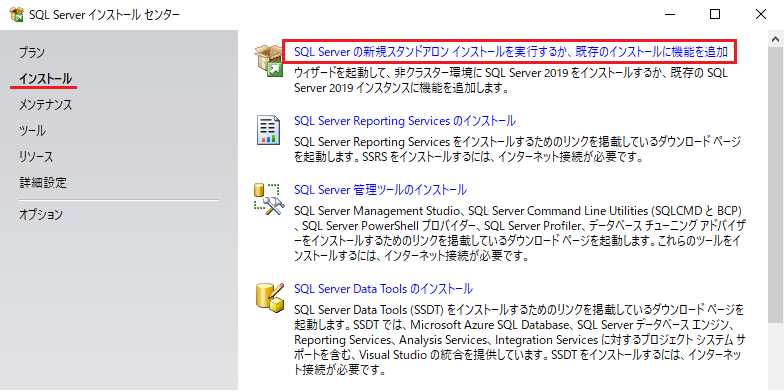
Task: Click the management tools hammer icon
Action: [x=268, y=200]
